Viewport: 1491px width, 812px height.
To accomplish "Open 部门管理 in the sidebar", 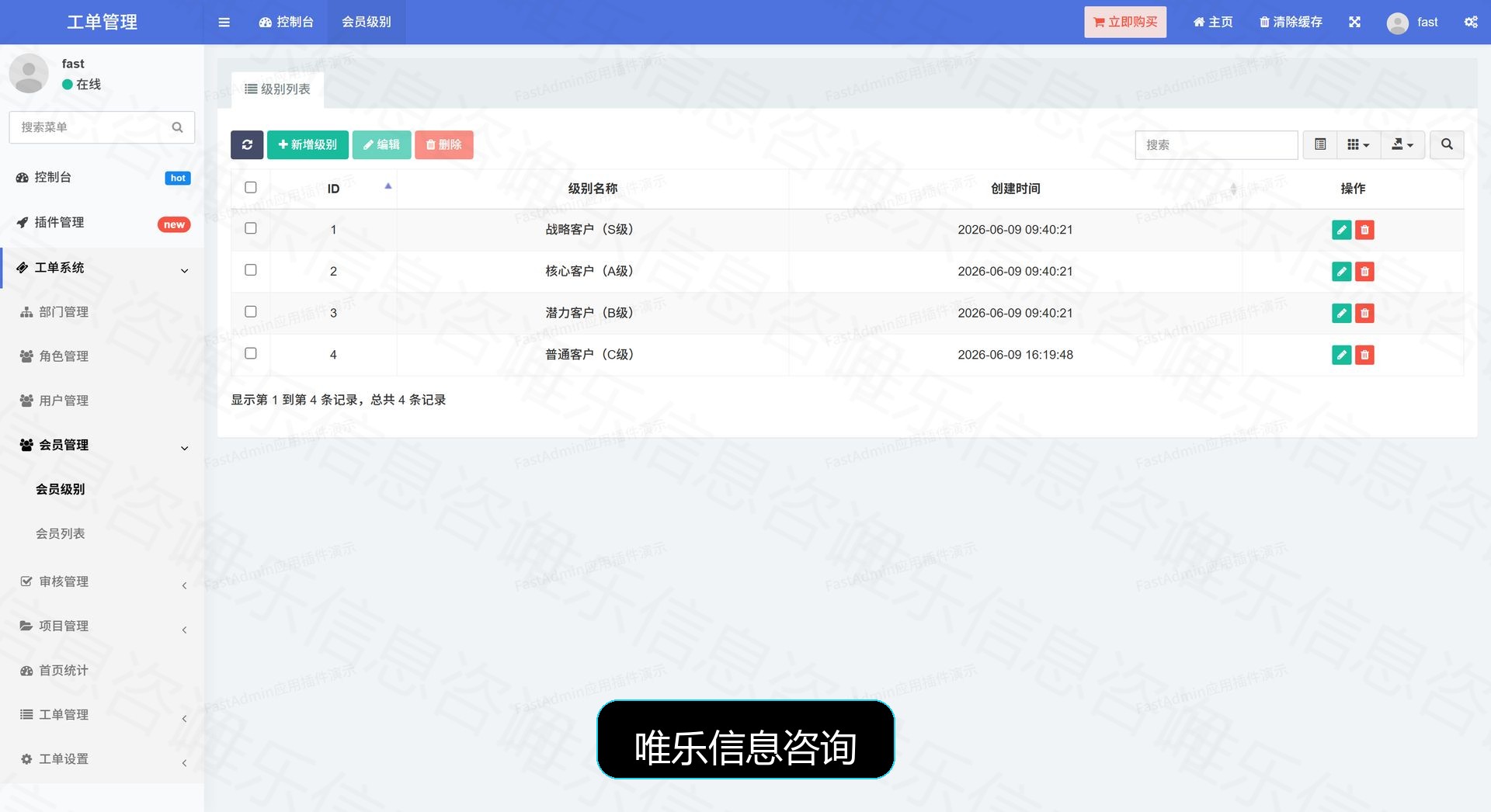I will click(64, 312).
